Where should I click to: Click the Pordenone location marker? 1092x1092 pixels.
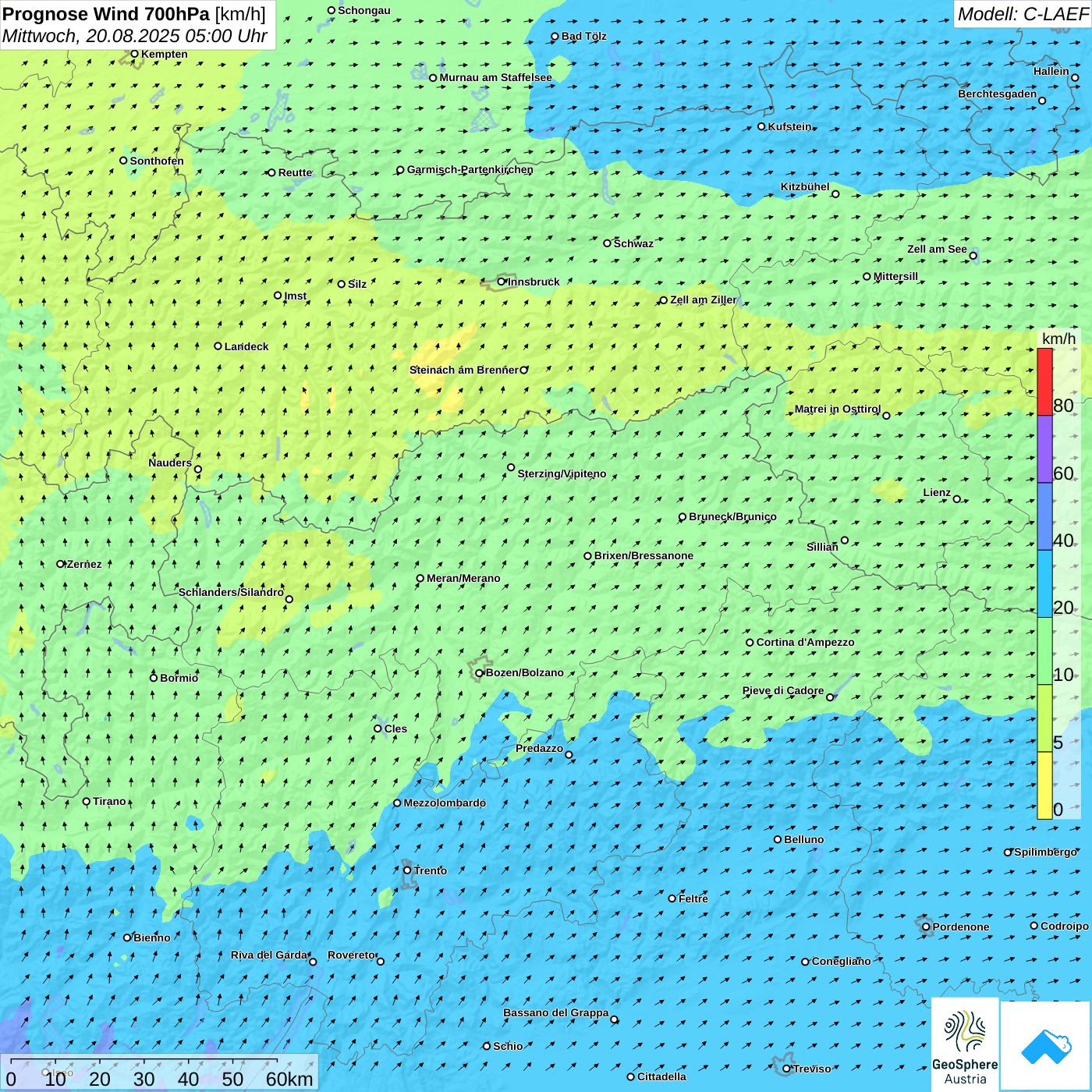coord(926,927)
